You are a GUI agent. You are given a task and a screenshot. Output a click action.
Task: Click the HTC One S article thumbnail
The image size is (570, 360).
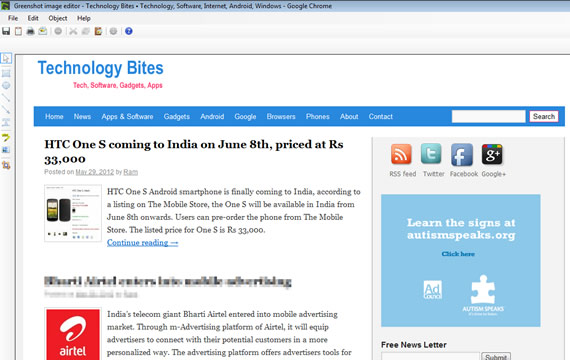(x=73, y=213)
